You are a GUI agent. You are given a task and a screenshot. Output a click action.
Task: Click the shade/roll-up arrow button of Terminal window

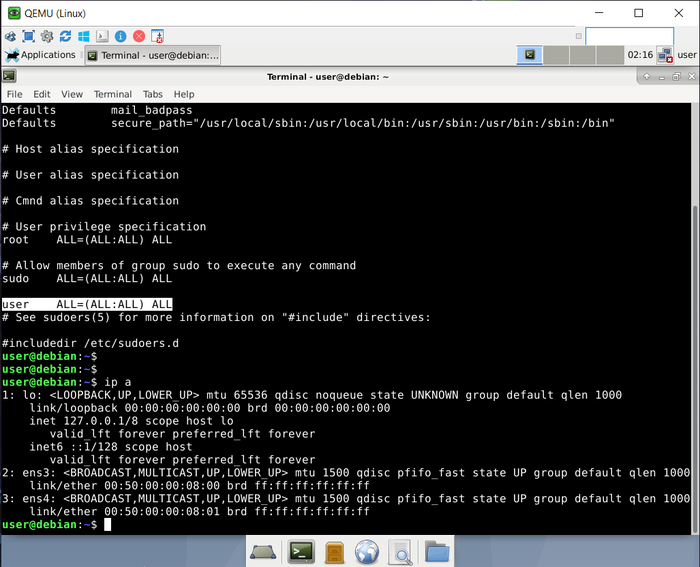click(646, 77)
